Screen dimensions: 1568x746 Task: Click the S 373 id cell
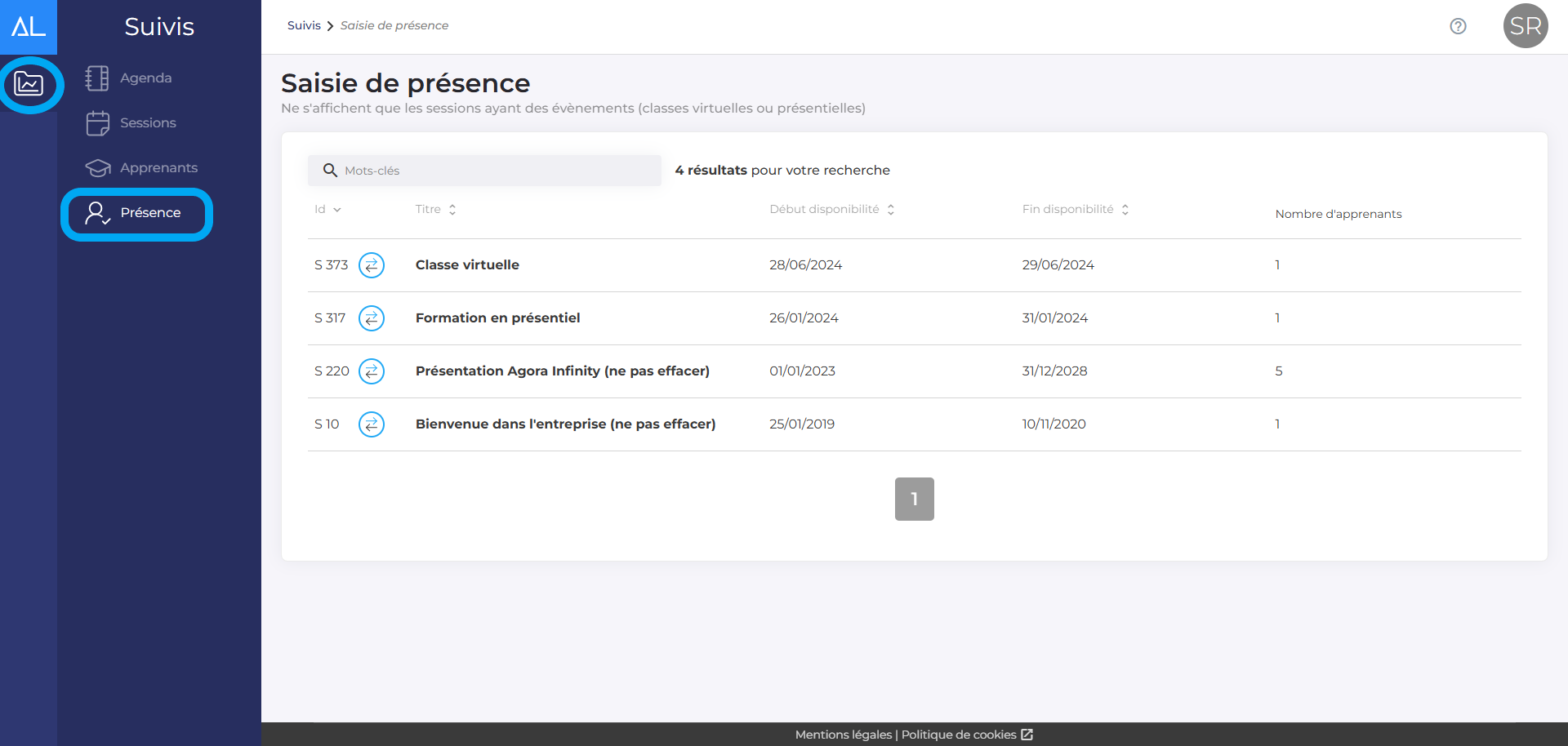pos(331,264)
